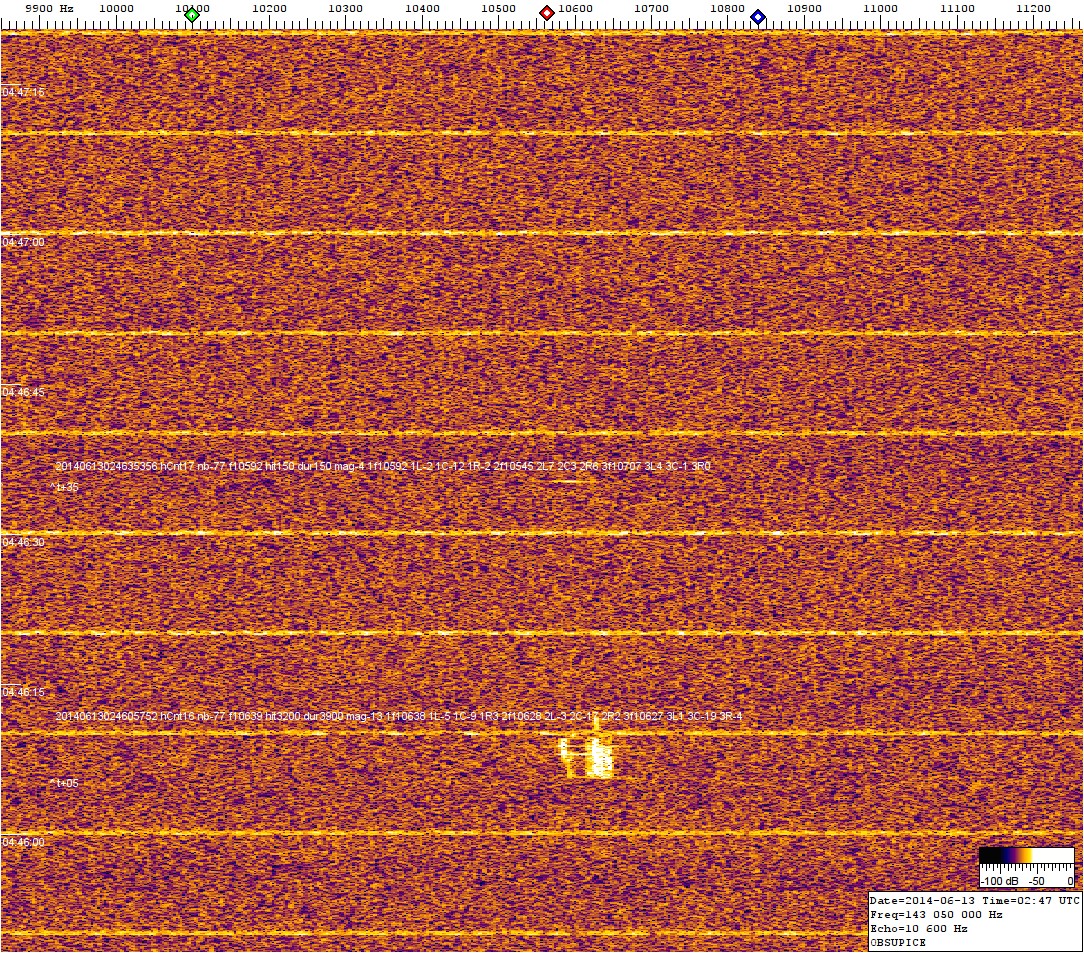Click the 04:46:45 time label
1084x953 pixels.
click(23, 392)
